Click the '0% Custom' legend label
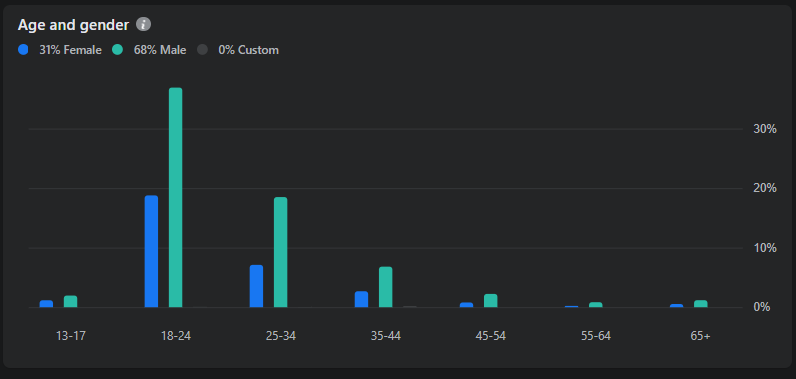Image resolution: width=796 pixels, height=379 pixels. click(248, 50)
